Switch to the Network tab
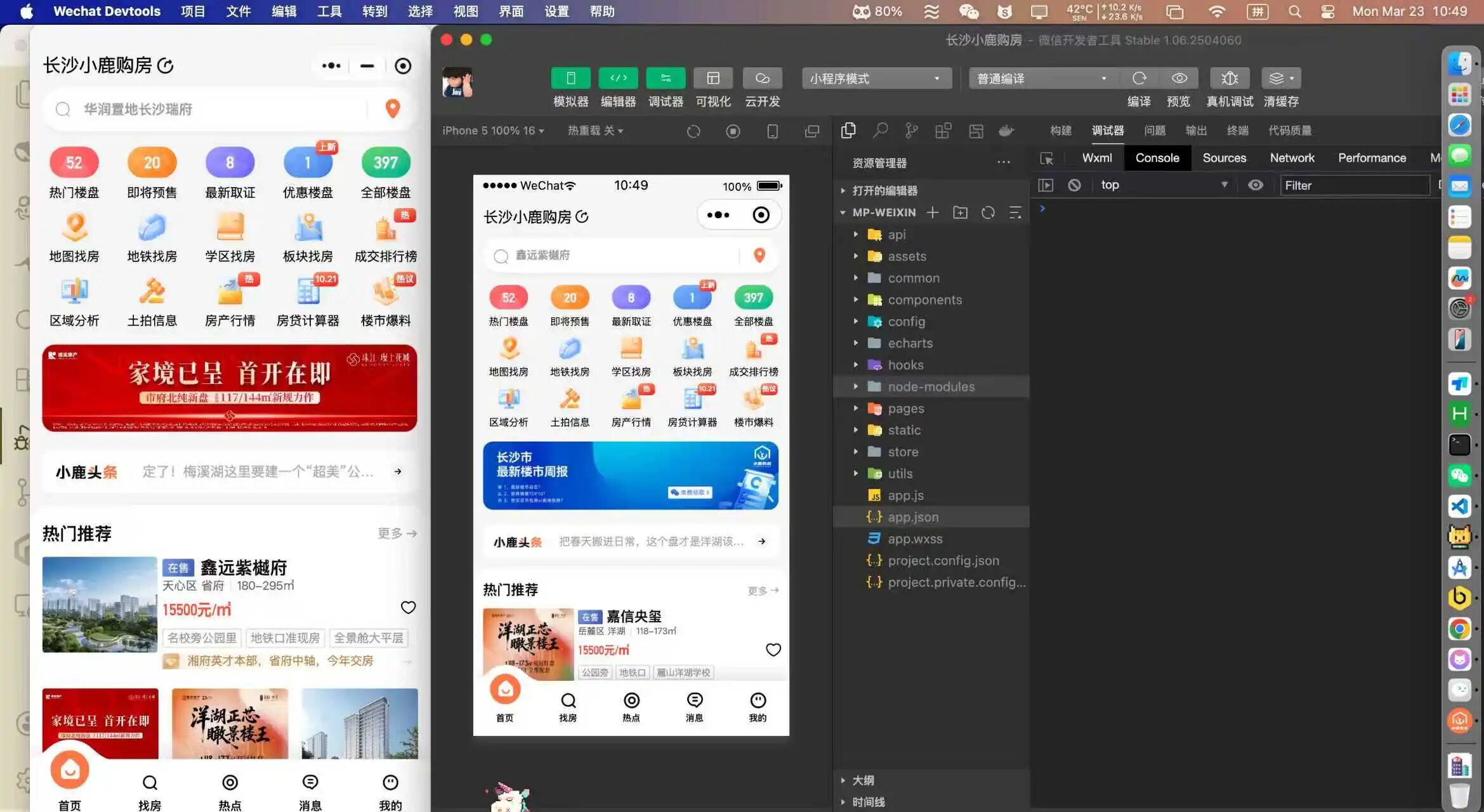Image resolution: width=1484 pixels, height=812 pixels. pyautogui.click(x=1291, y=158)
